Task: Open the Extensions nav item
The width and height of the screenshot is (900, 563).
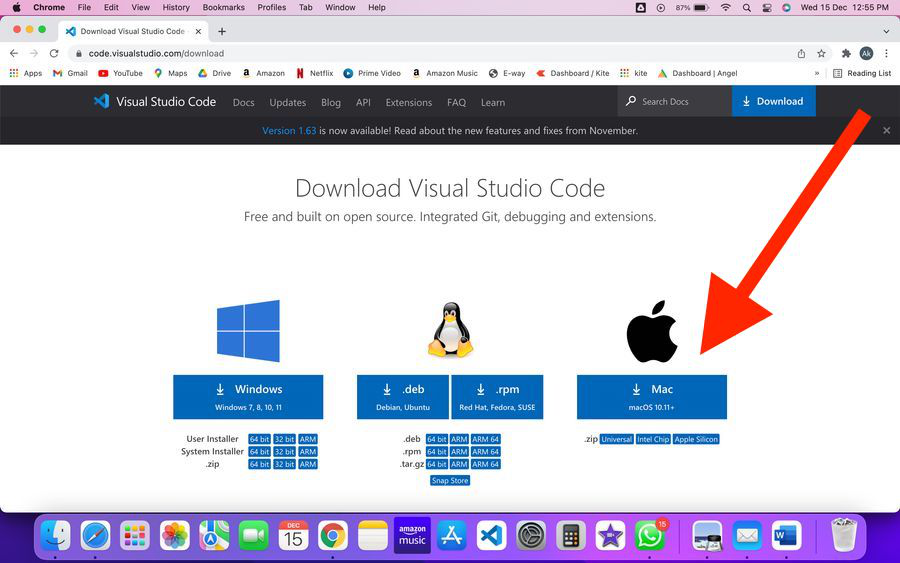Action: point(409,102)
